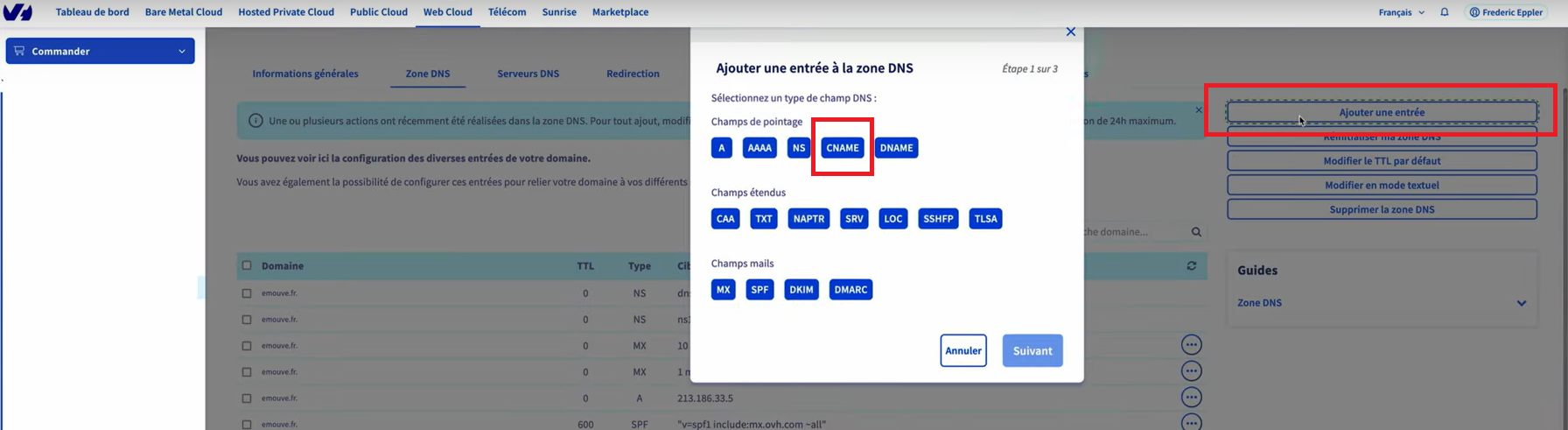
Task: Check the first MX row checkbox
Action: pos(247,346)
